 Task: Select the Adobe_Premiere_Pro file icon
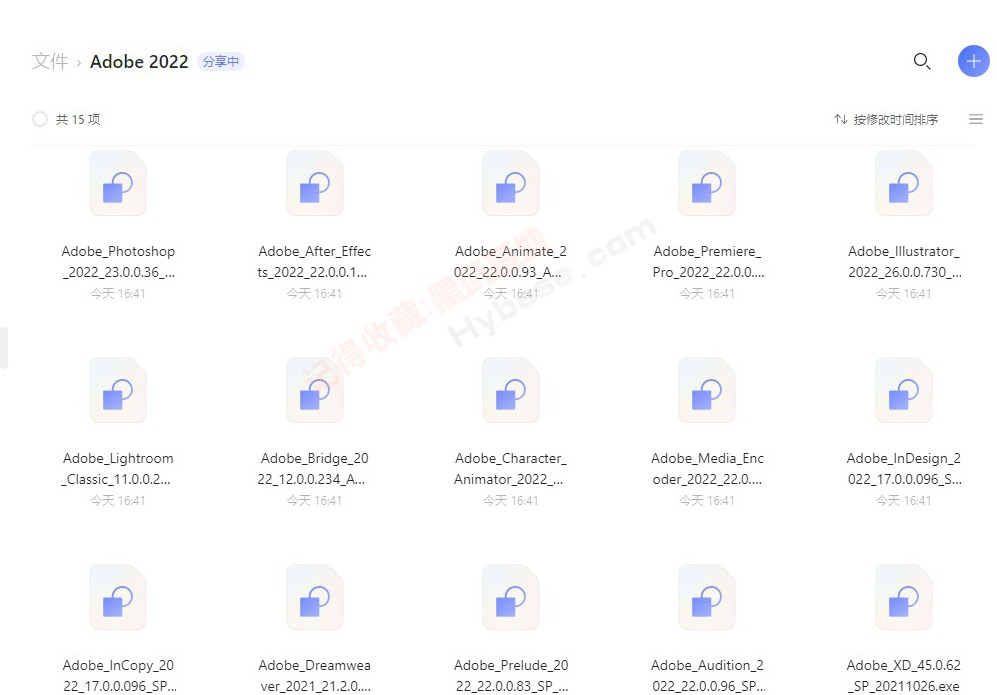coord(706,184)
